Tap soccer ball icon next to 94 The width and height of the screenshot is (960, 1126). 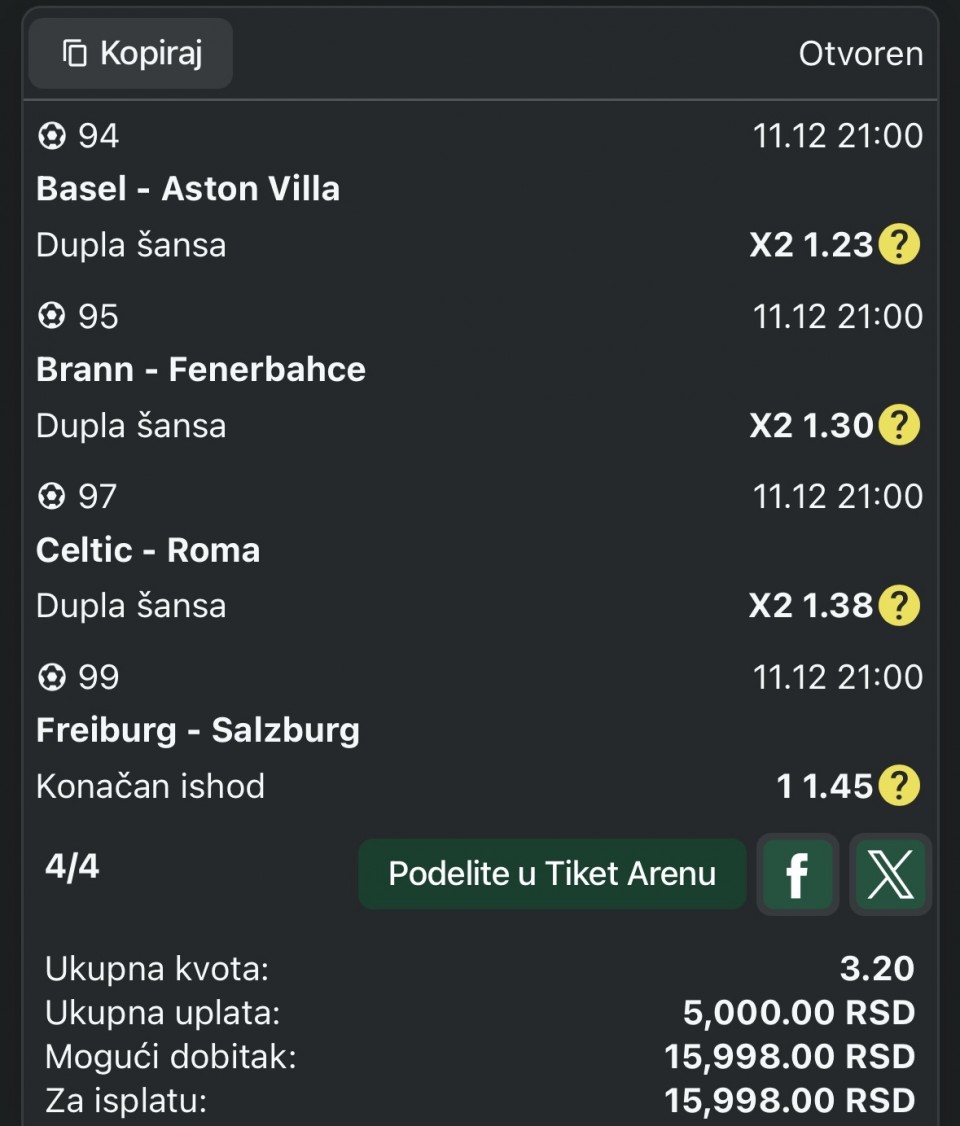pyautogui.click(x=51, y=136)
